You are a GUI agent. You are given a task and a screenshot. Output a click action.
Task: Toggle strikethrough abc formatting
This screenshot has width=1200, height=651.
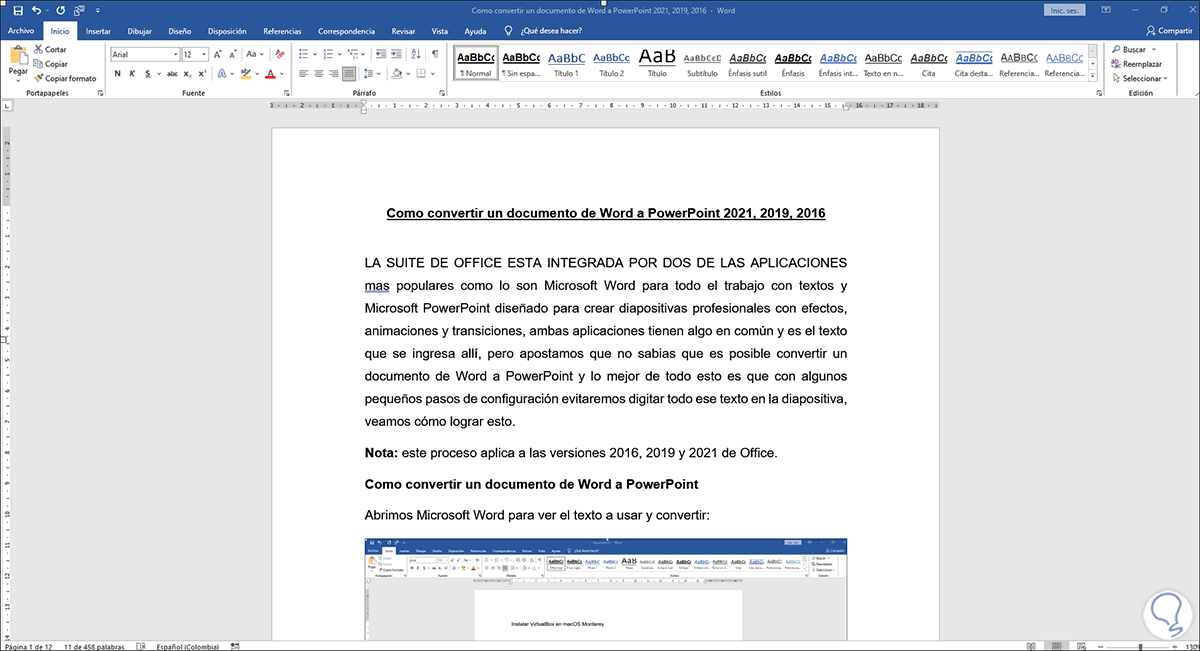[171, 73]
